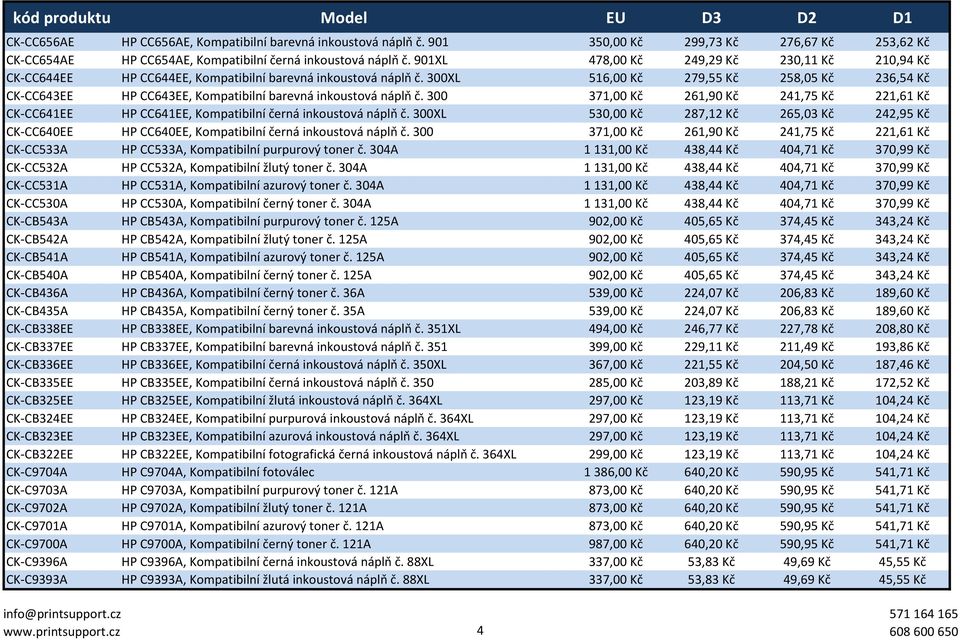The image size is (960, 640).
Task: Click D1 price 172,52 Kč for CK-CB335EE
Action: 902,383
